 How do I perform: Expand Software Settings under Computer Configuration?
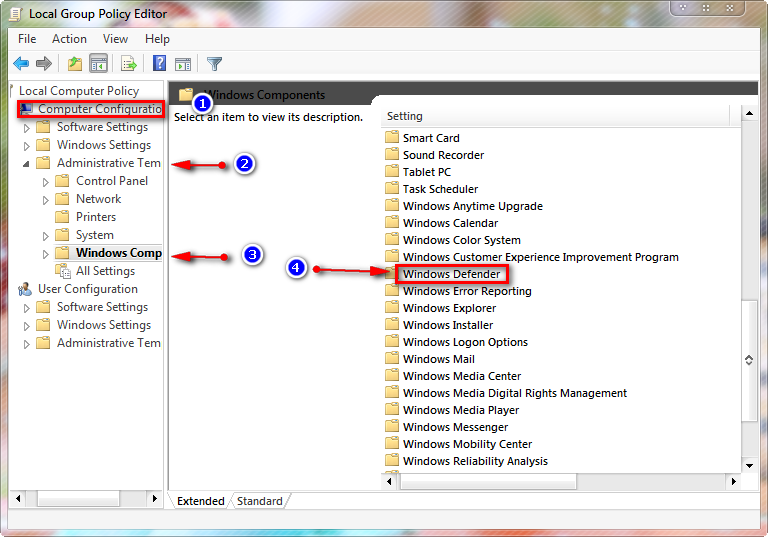click(x=26, y=128)
